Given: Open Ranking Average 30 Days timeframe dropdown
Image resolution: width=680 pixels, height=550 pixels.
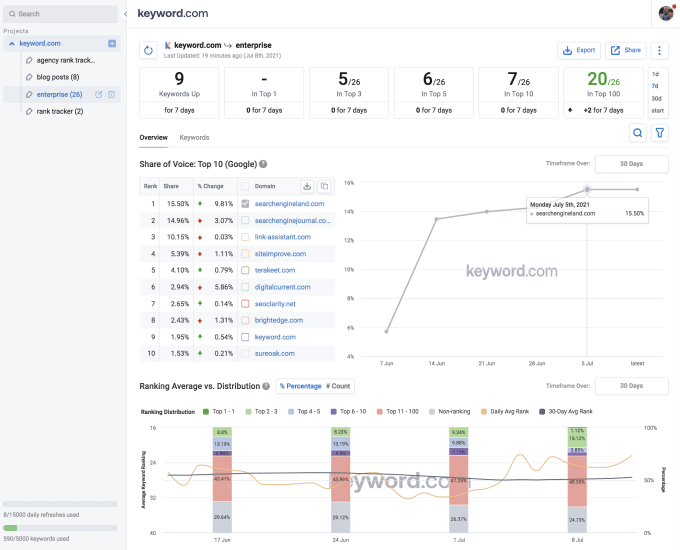Looking at the screenshot, I should tap(631, 385).
